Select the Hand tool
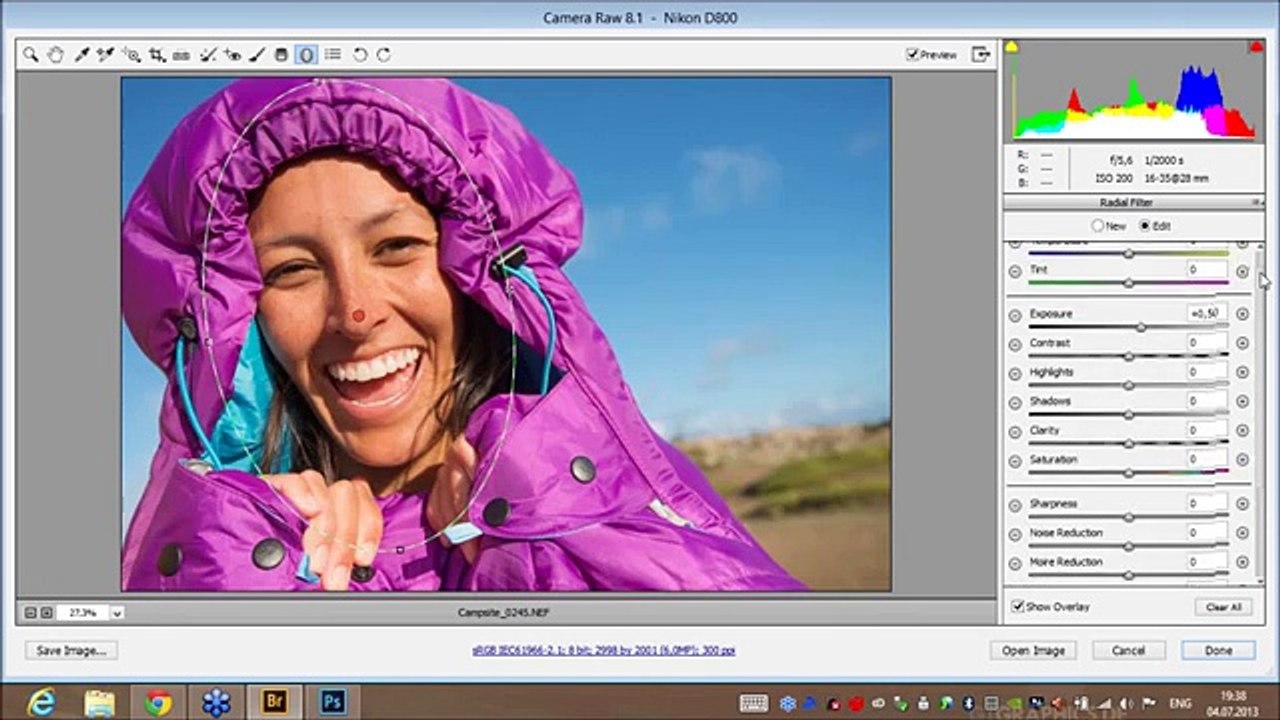 click(x=56, y=55)
